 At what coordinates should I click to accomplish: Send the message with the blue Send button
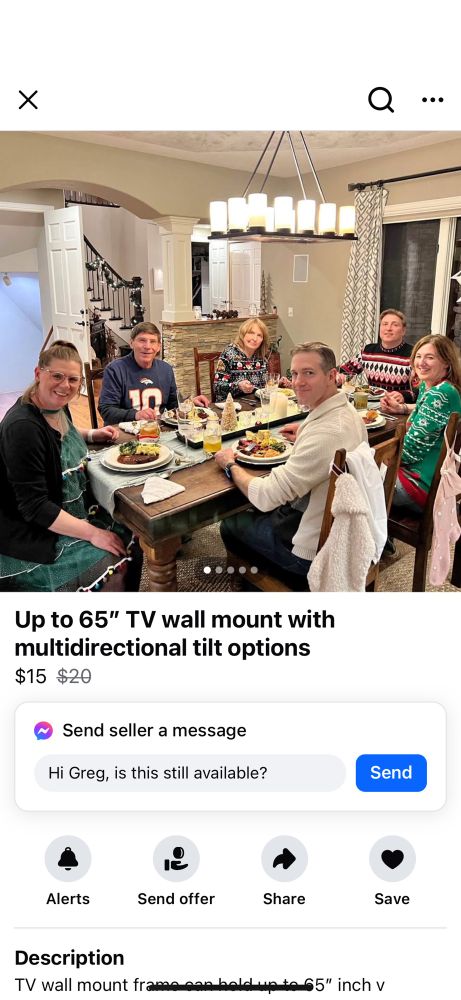click(391, 772)
